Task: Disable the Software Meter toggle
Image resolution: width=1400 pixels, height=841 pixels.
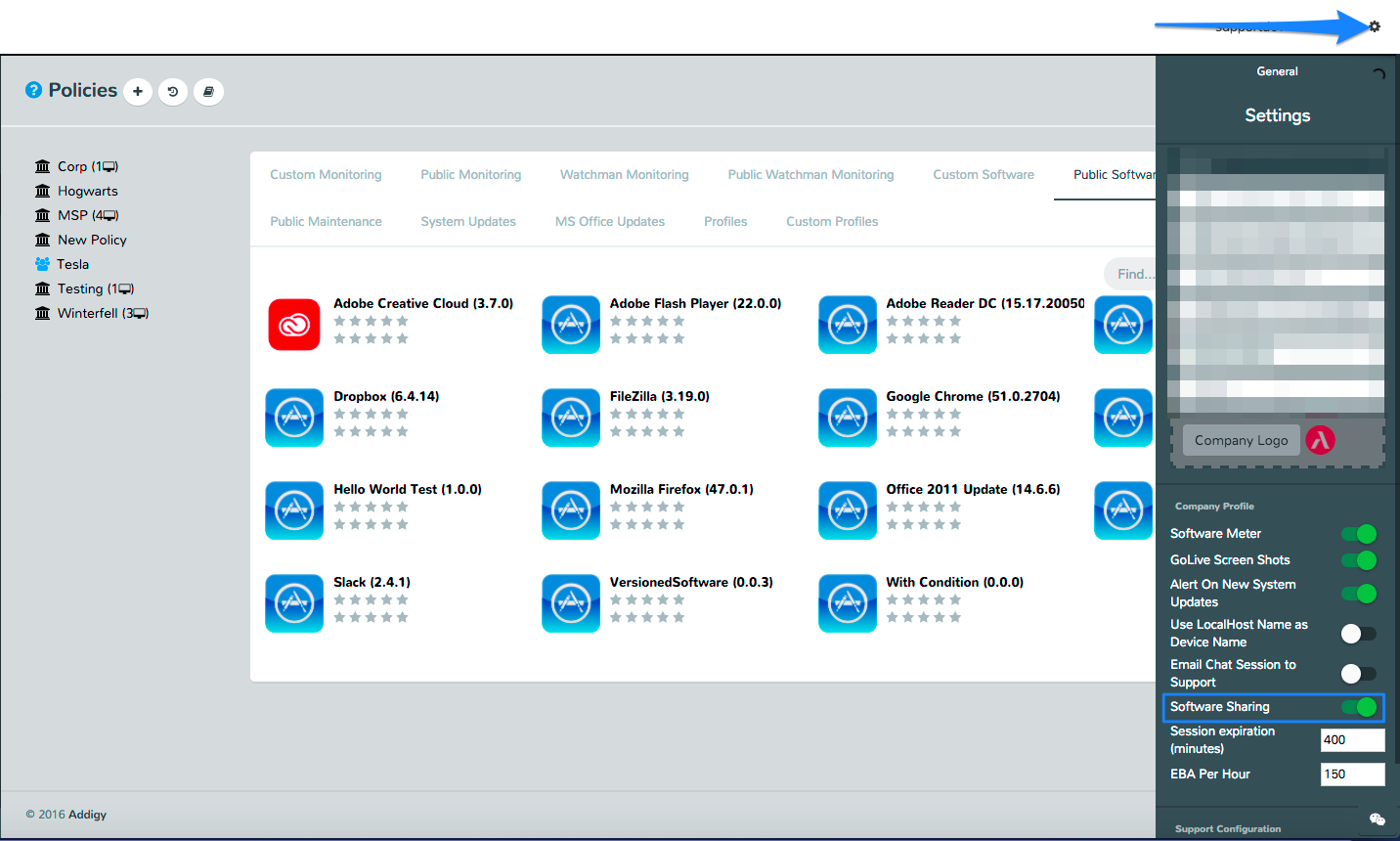Action: (x=1358, y=534)
